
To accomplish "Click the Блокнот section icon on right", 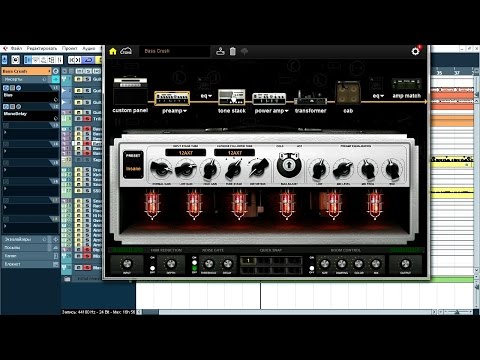I will coord(55,264).
